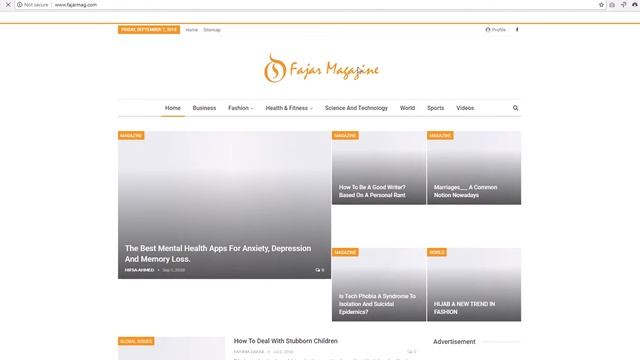Visit the Facebook icon in top bar
The image size is (640, 360).
[x=517, y=30]
